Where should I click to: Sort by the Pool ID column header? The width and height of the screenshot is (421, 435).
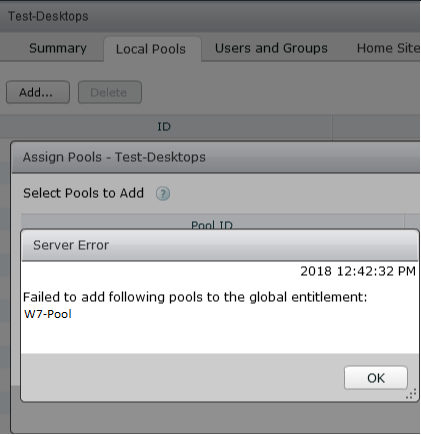tap(212, 224)
